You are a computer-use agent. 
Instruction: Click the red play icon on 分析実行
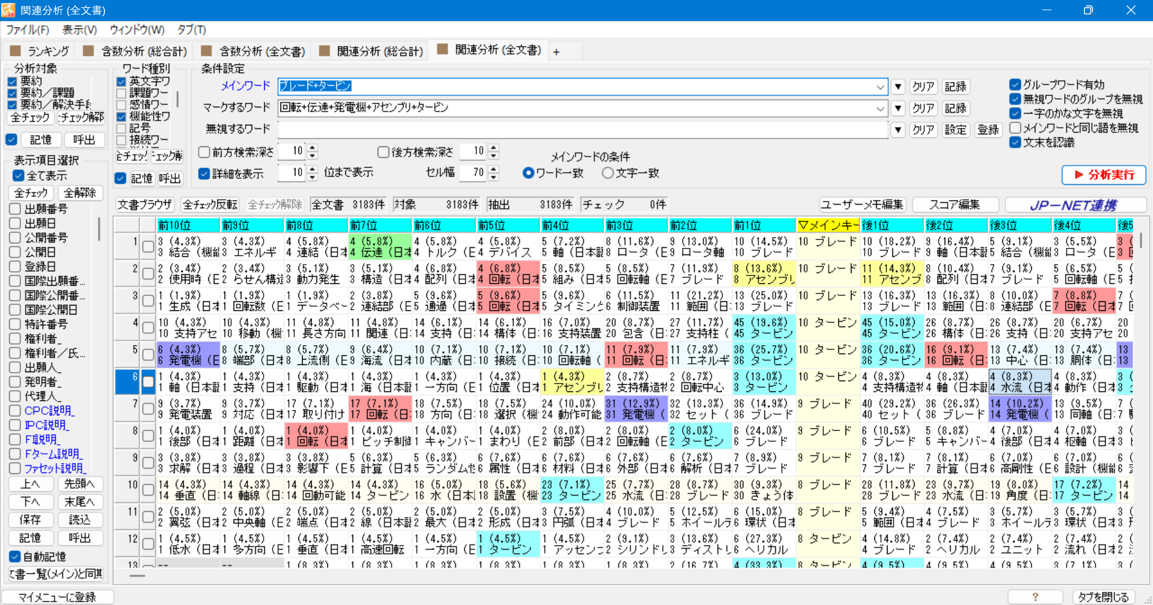pos(1079,175)
